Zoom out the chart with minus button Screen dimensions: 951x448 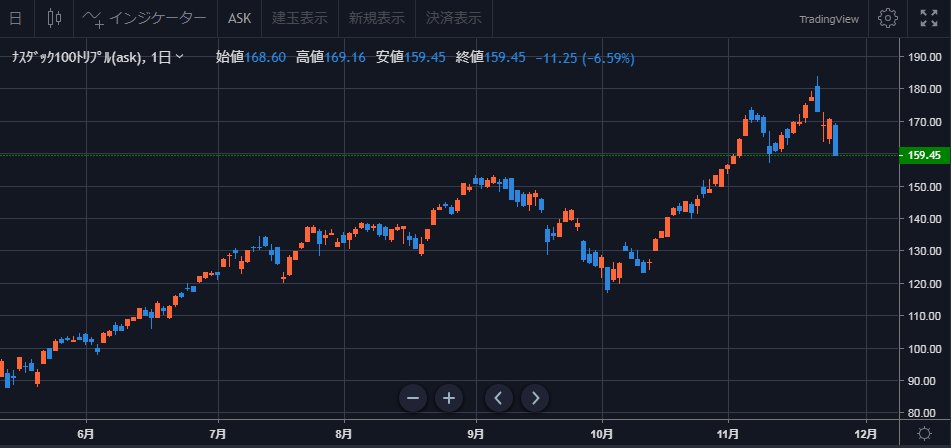pyautogui.click(x=413, y=398)
